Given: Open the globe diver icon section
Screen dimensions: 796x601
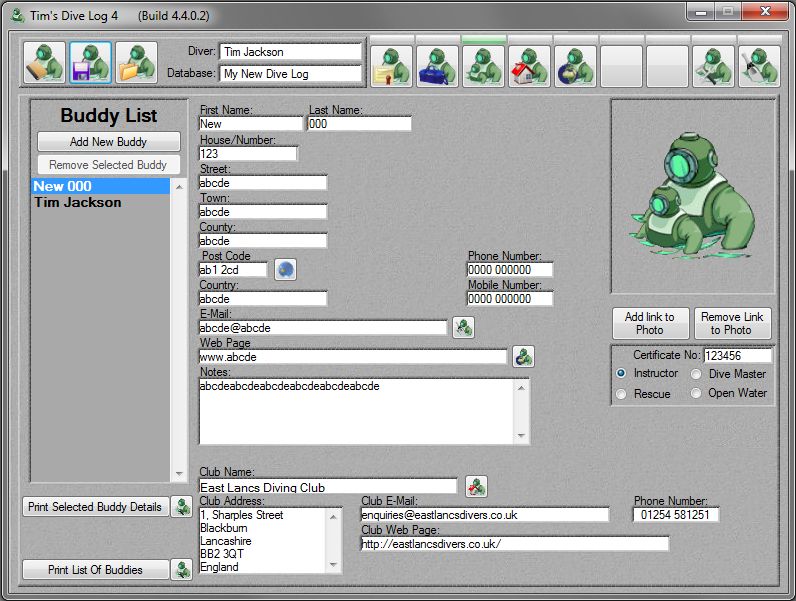Looking at the screenshot, I should click(x=576, y=66).
